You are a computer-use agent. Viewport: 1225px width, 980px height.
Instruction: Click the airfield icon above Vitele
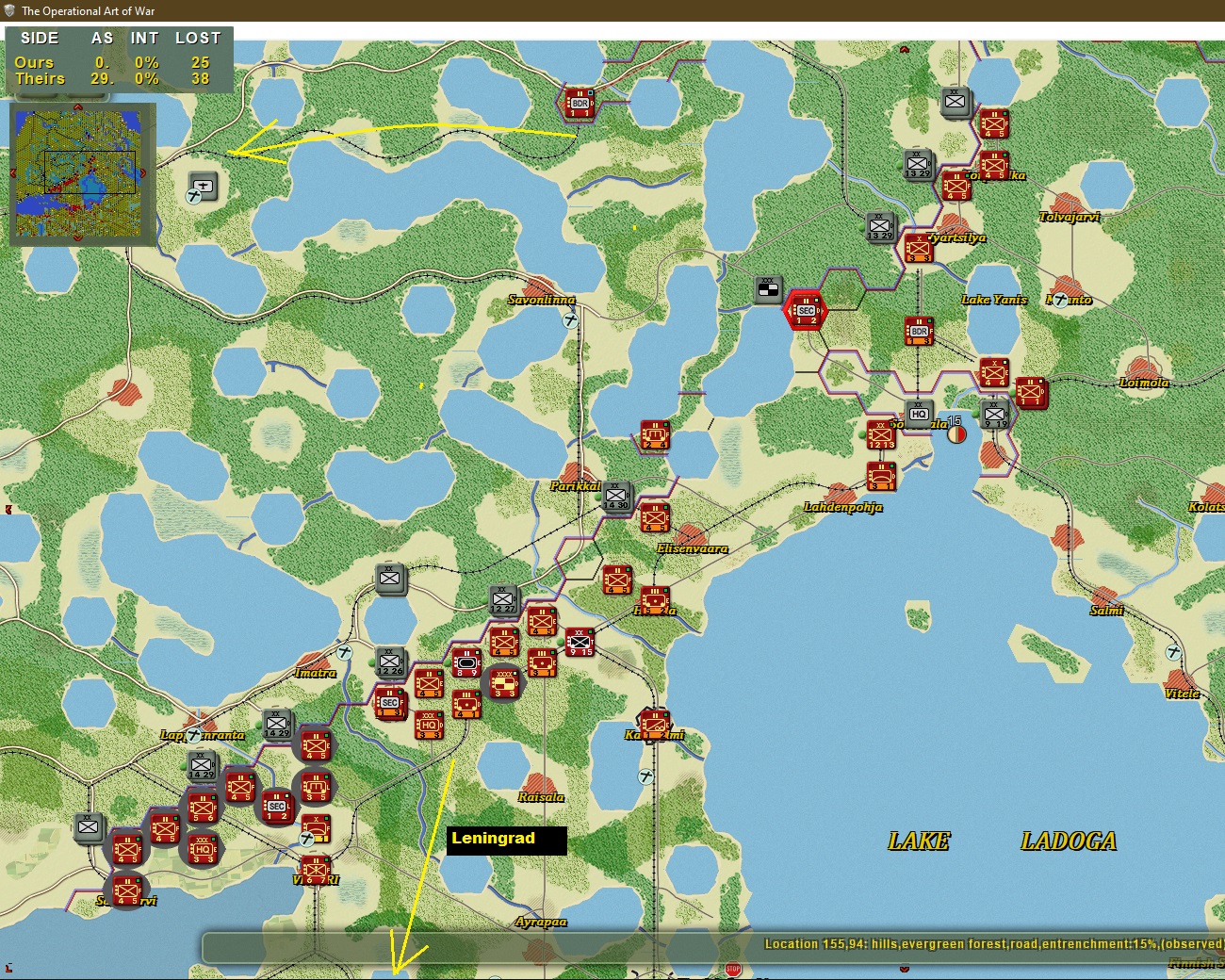(1173, 652)
